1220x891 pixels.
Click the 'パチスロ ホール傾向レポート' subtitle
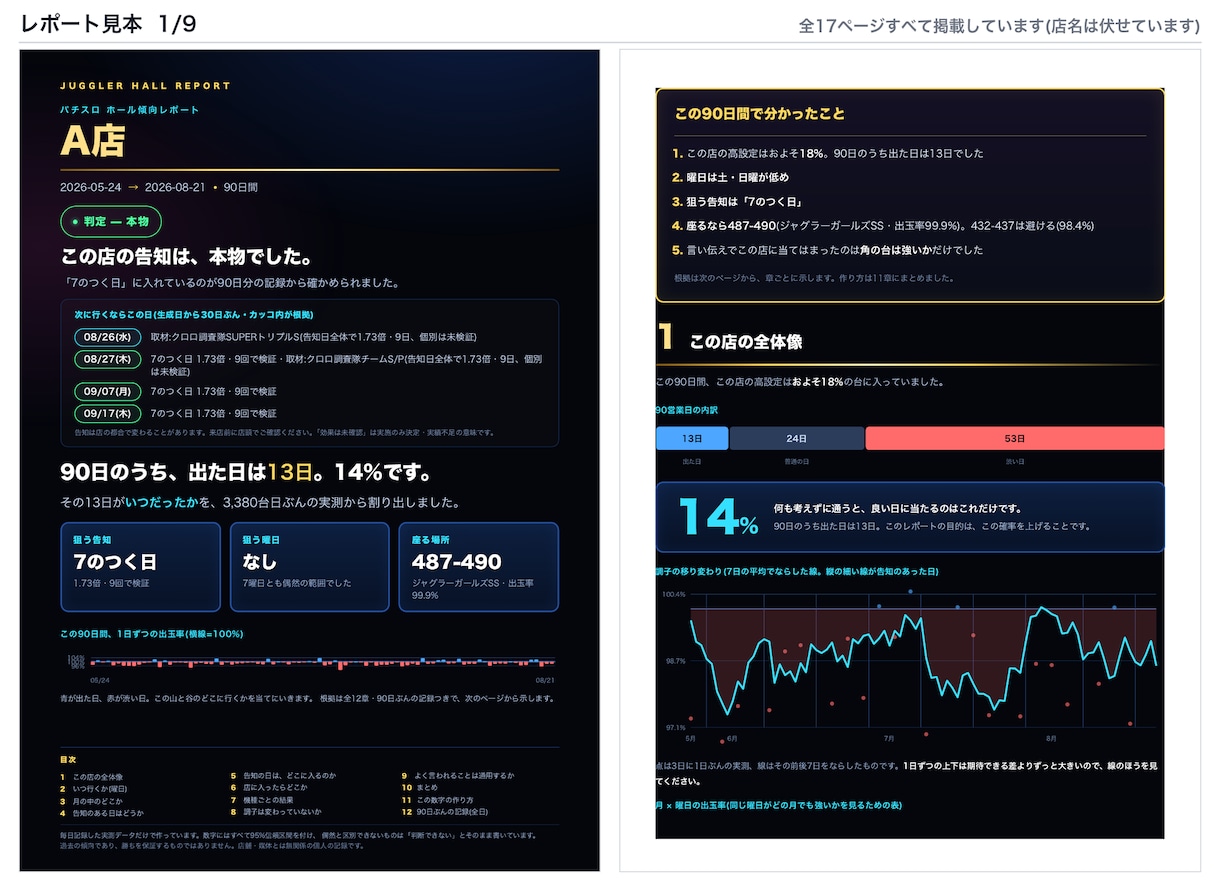(x=129, y=109)
